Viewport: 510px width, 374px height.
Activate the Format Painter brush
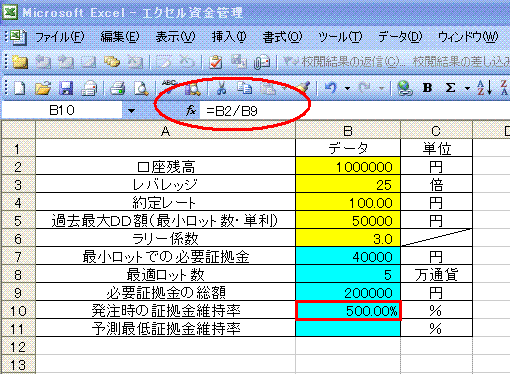pos(303,88)
